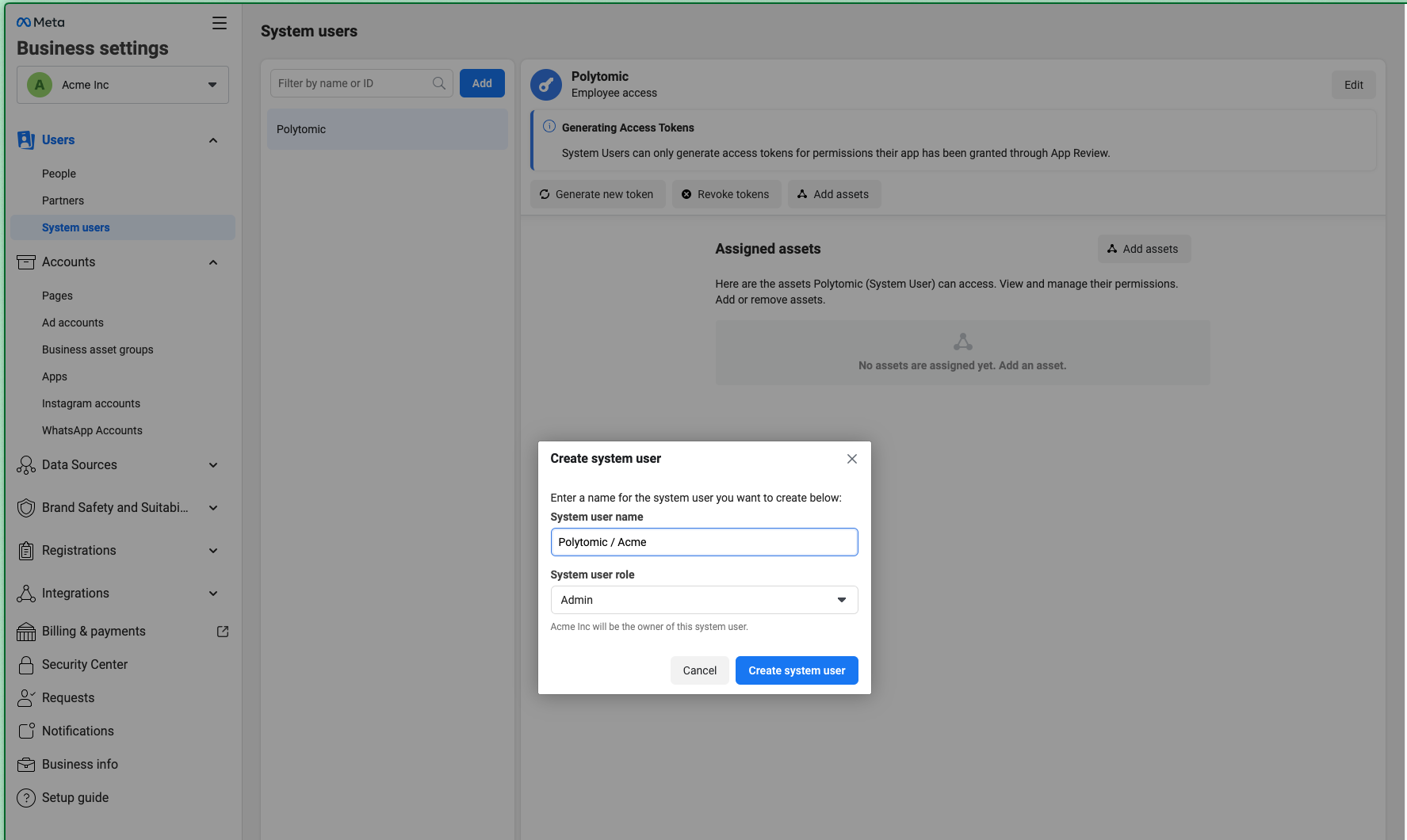The height and width of the screenshot is (840, 1407).
Task: Open Notifications in sidebar
Action: (x=78, y=731)
